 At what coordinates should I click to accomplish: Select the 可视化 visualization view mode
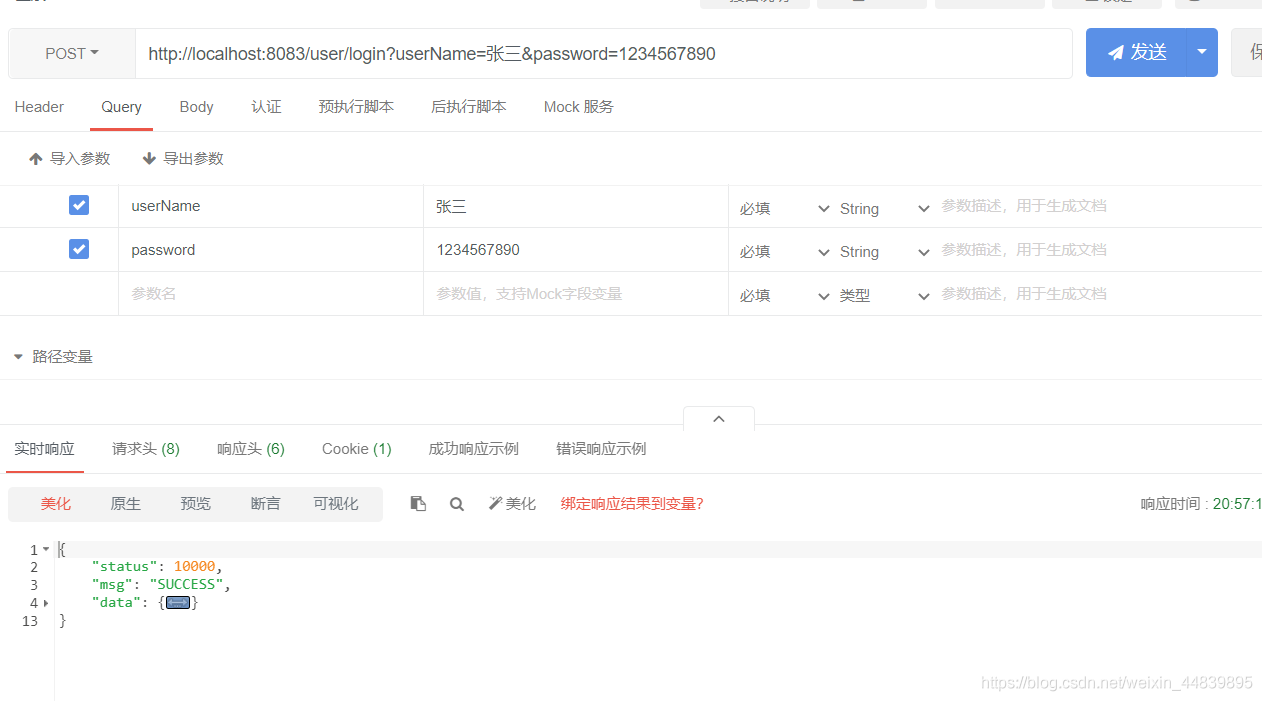point(336,504)
